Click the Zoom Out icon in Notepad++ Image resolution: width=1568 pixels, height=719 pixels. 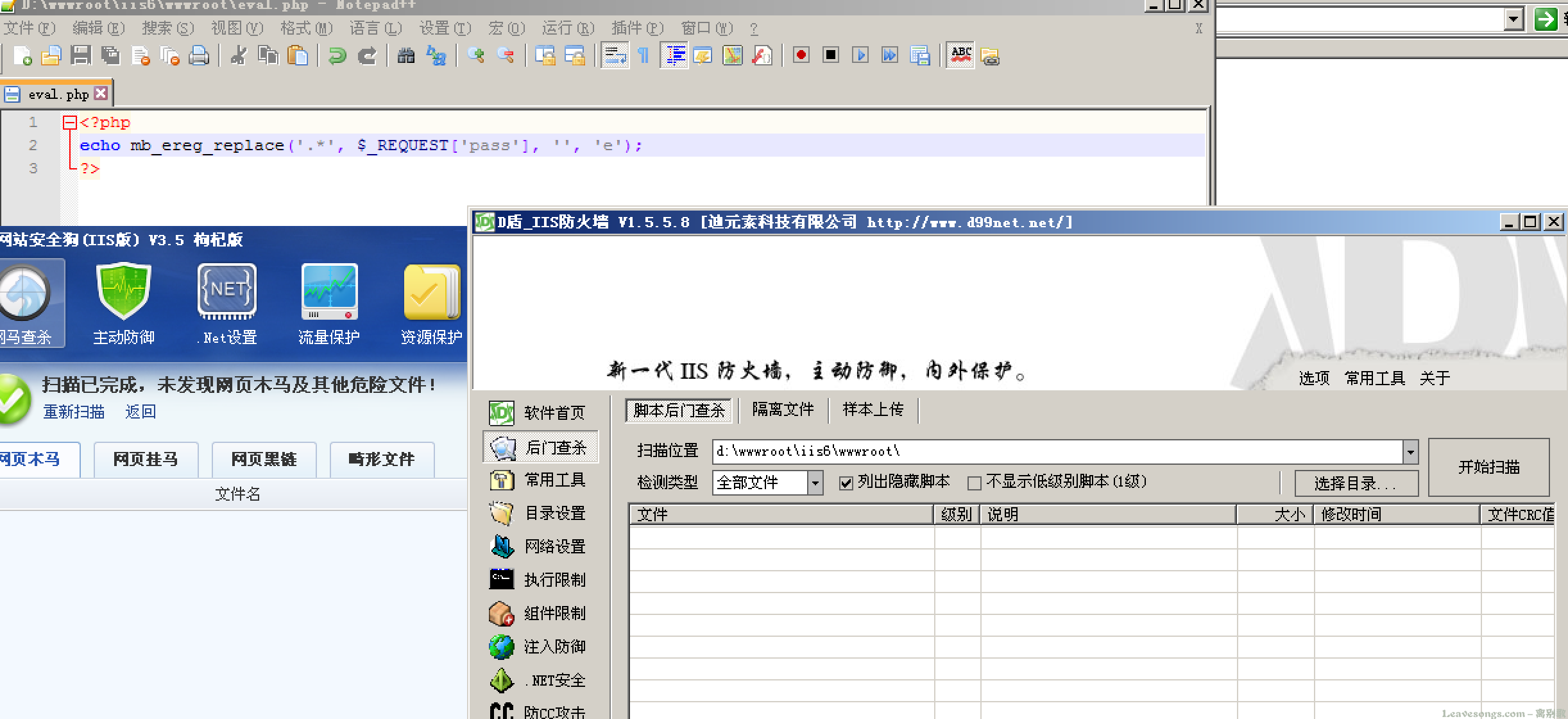pos(506,56)
